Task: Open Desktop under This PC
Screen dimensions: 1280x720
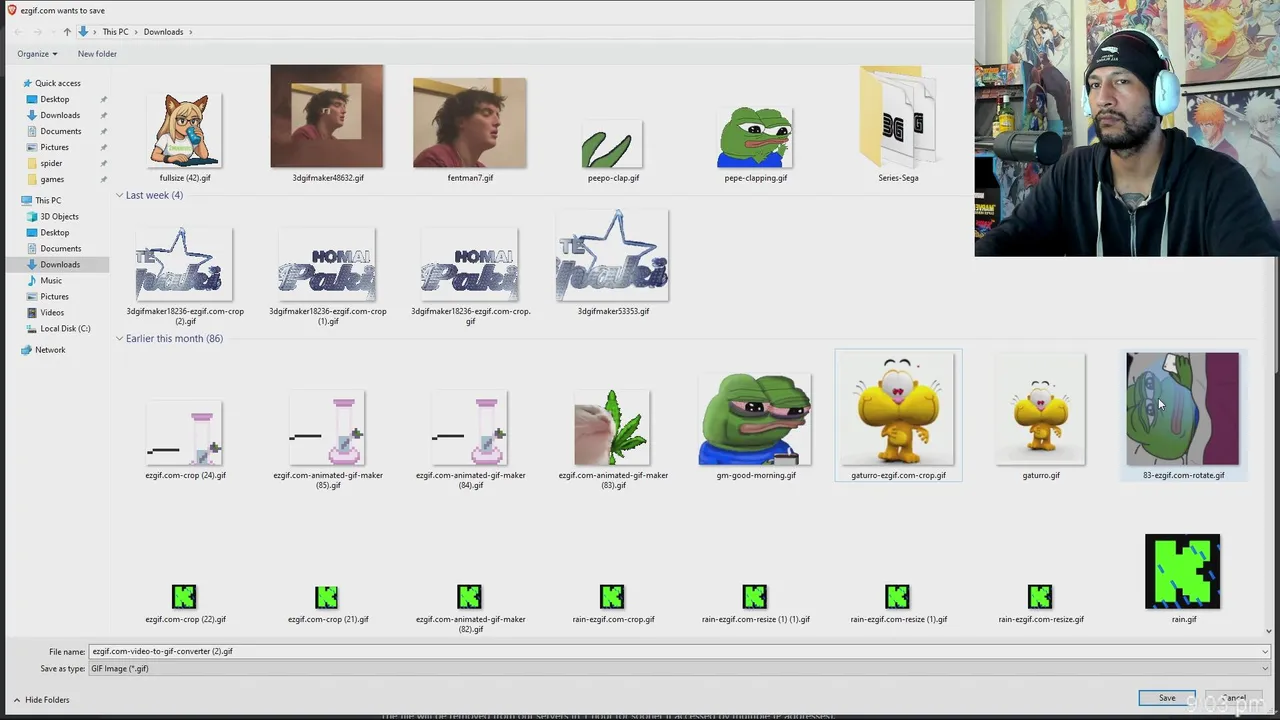Action: (x=54, y=232)
